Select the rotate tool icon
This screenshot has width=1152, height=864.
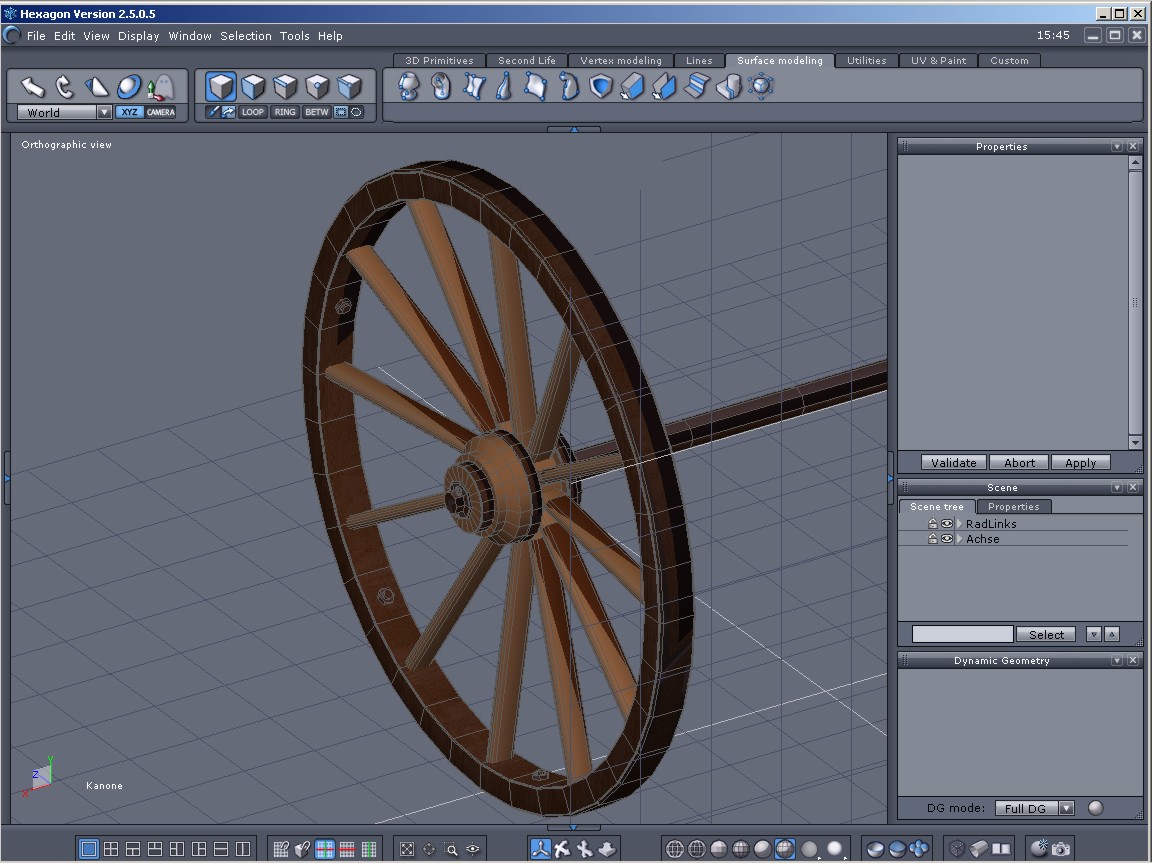65,87
